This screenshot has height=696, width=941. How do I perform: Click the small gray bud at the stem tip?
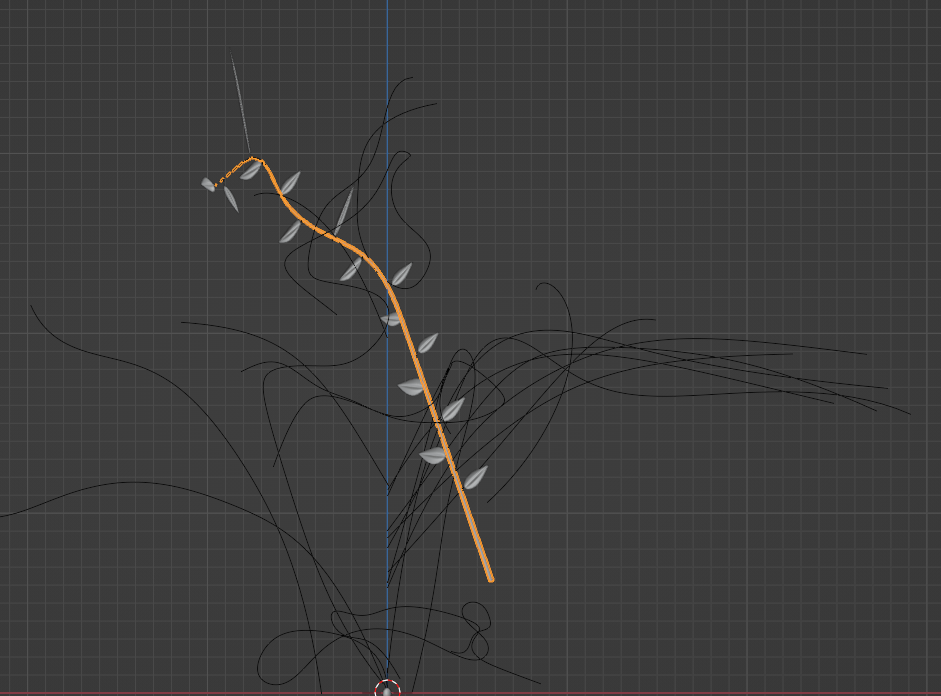coord(208,184)
